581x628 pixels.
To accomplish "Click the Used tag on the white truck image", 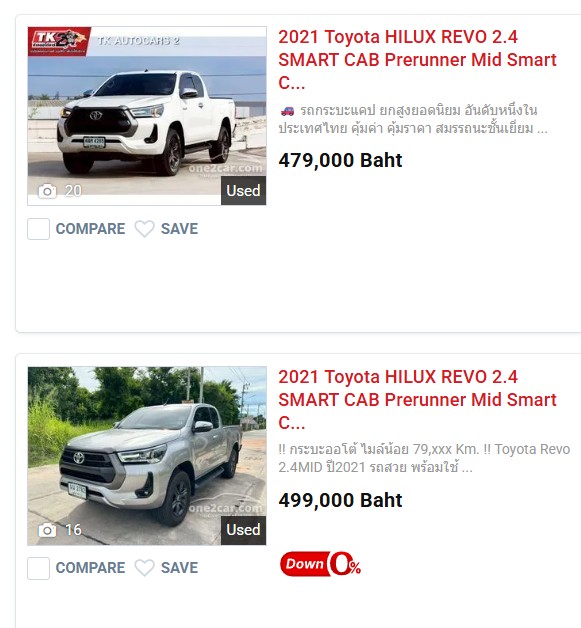I will [x=243, y=191].
